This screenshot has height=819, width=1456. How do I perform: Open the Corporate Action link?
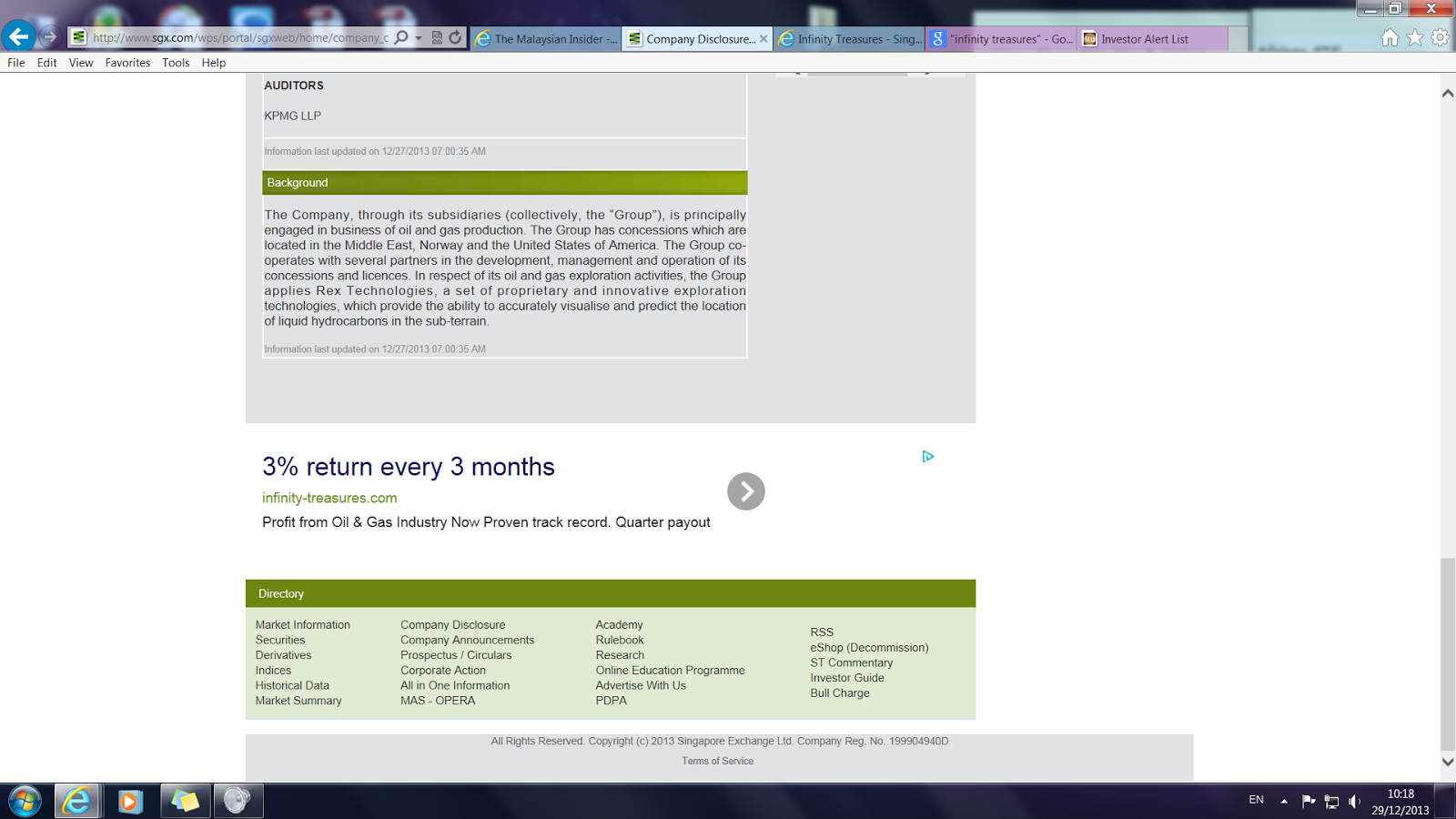(x=443, y=671)
